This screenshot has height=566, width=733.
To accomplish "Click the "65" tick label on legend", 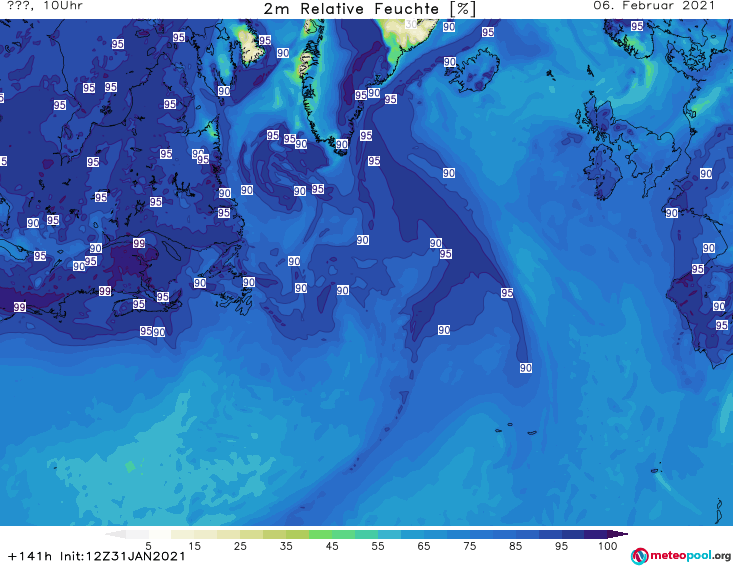I will pos(424,546).
